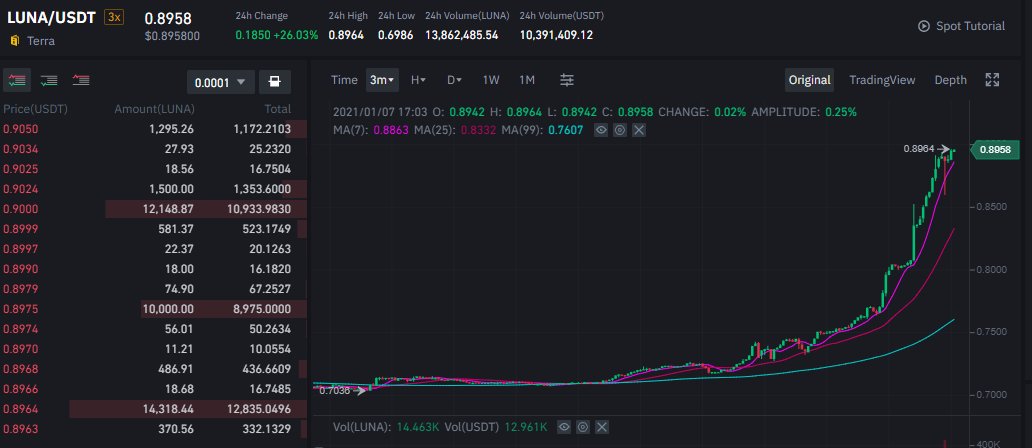Click total 1,172.2103 in order book
1032x448 pixels.
pyautogui.click(x=262, y=129)
